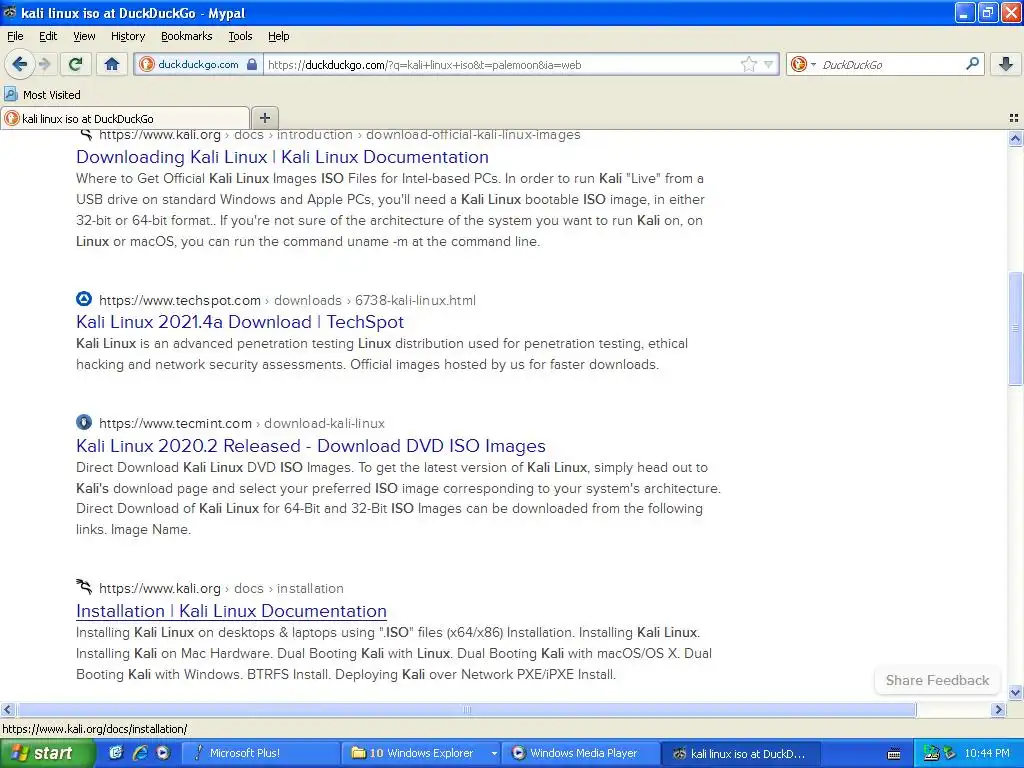Click the vertical scrollbar thumb
The width and height of the screenshot is (1024, 768).
(1015, 328)
